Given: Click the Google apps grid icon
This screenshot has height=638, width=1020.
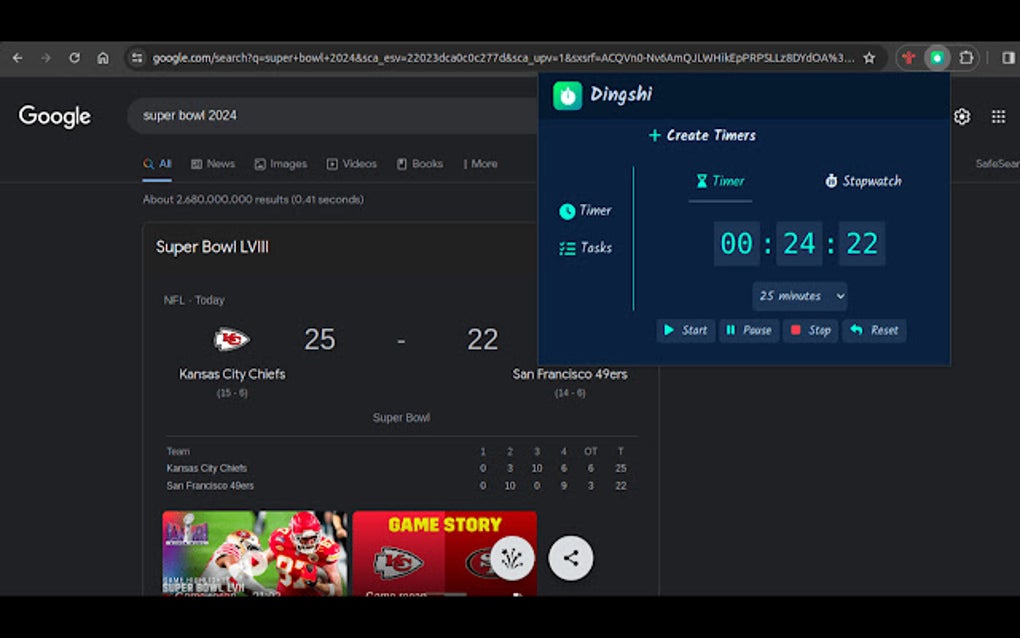Looking at the screenshot, I should (998, 117).
